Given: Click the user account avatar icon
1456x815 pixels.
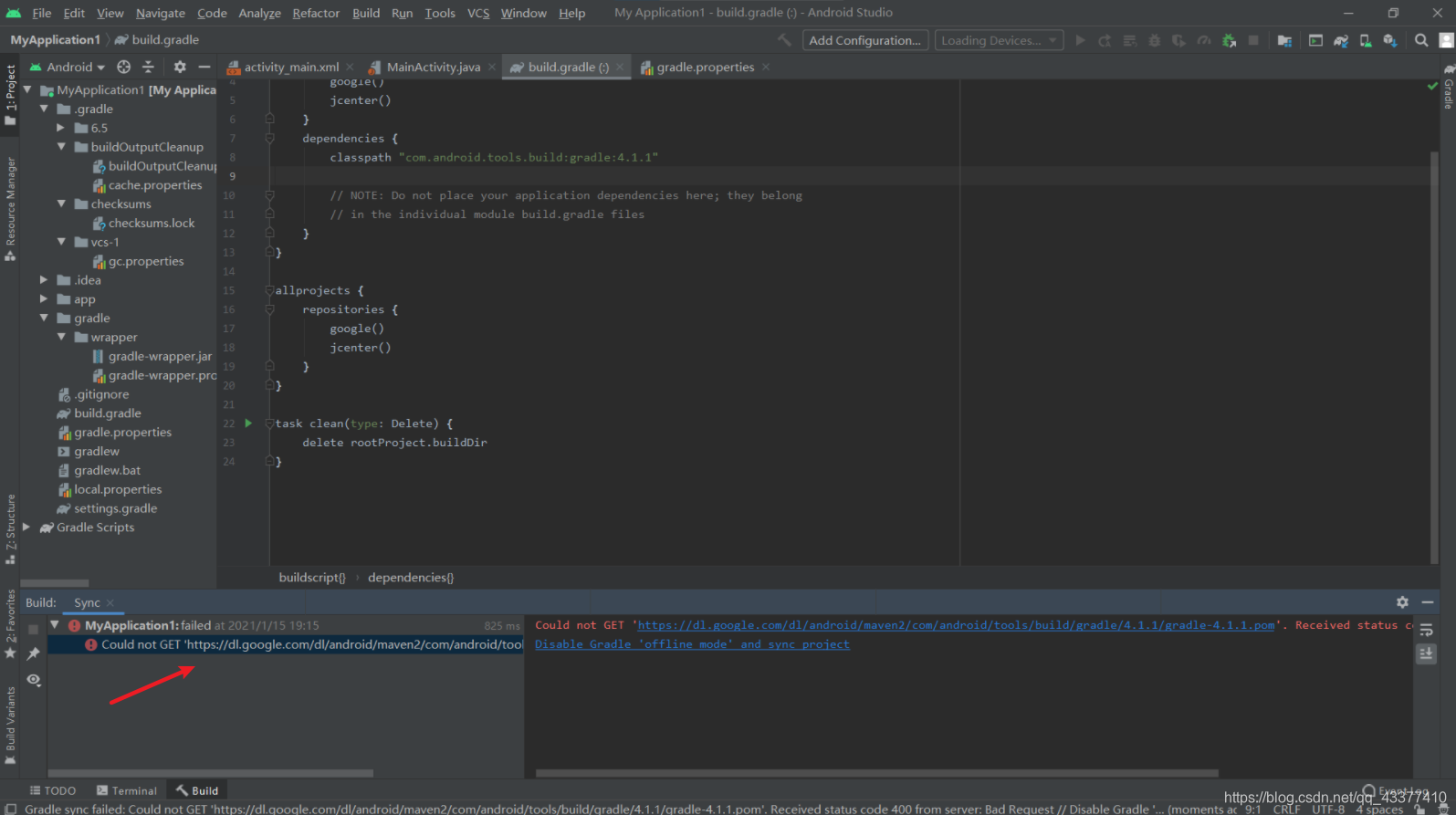Looking at the screenshot, I should click(x=1446, y=40).
